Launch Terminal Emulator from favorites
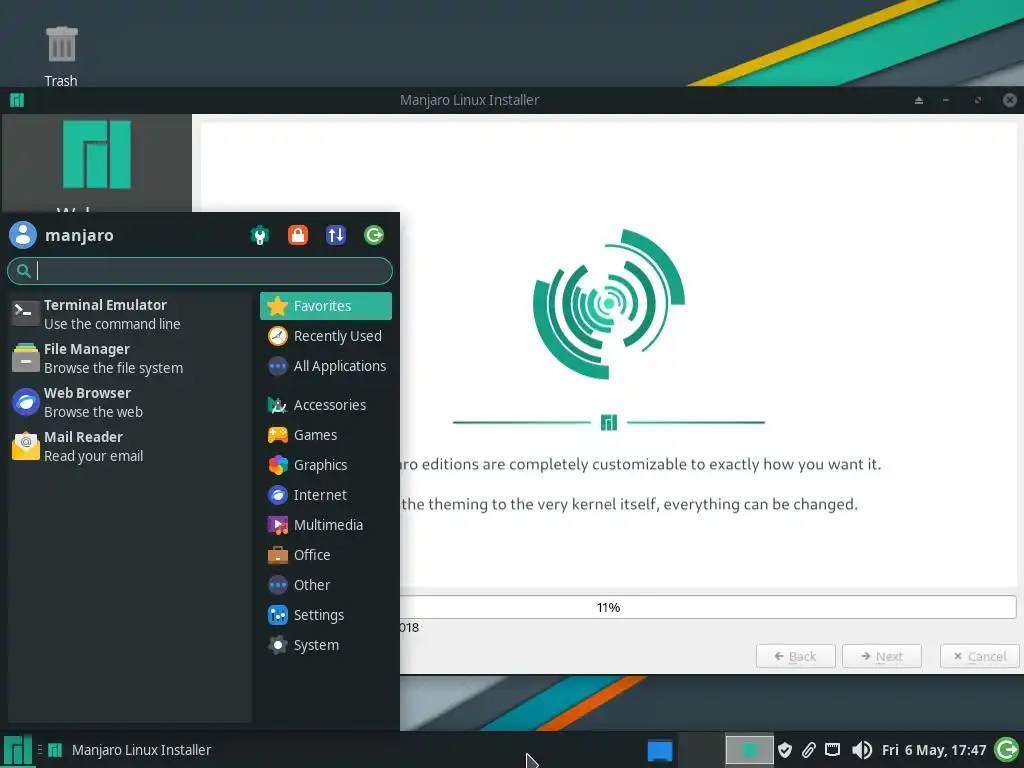Screen dimensions: 1024x768 pyautogui.click(x=131, y=314)
